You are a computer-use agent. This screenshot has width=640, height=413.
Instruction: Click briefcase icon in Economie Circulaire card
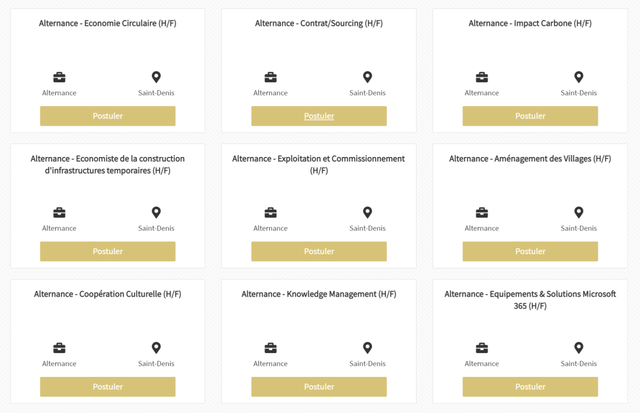(59, 77)
